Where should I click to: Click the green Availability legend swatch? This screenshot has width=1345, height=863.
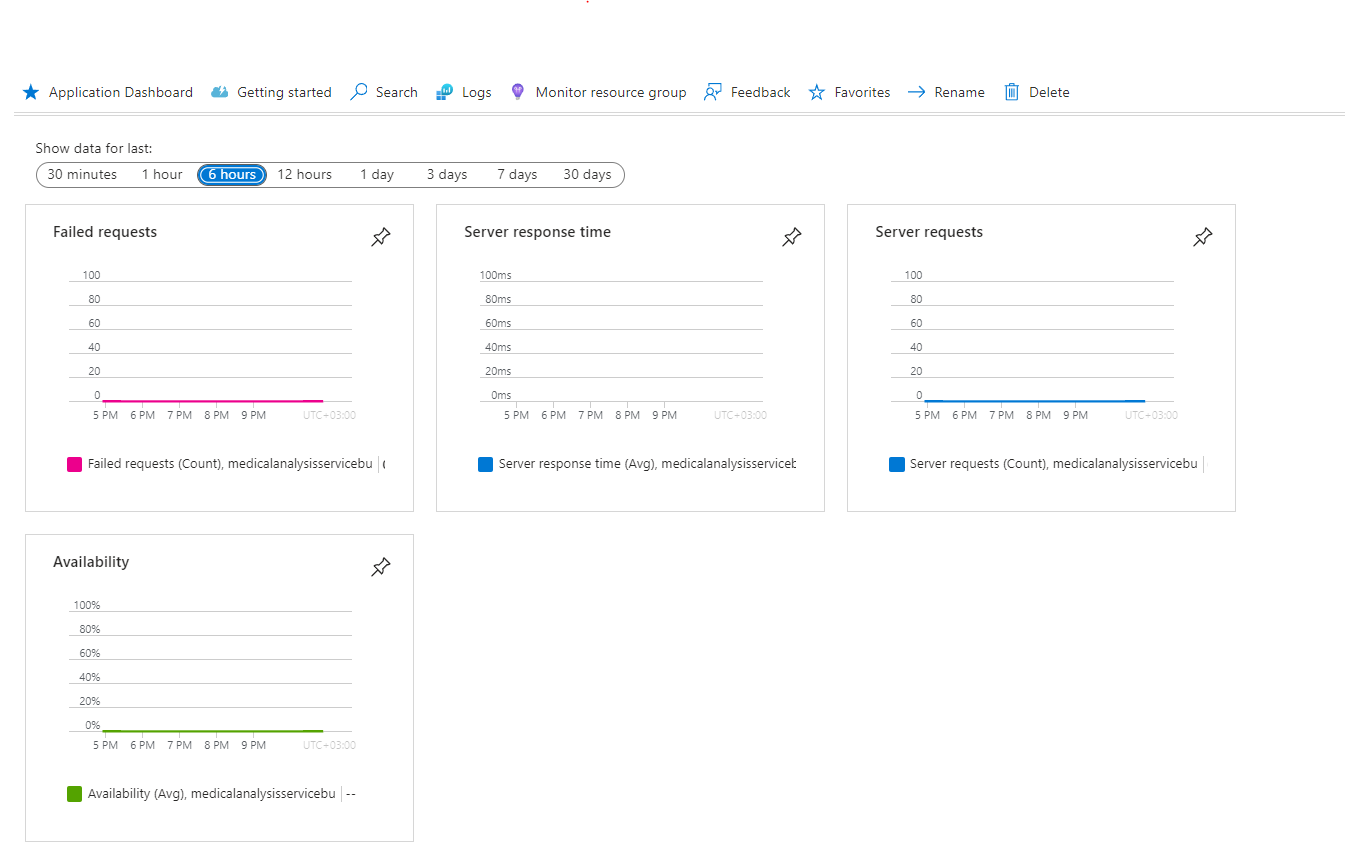pos(74,794)
